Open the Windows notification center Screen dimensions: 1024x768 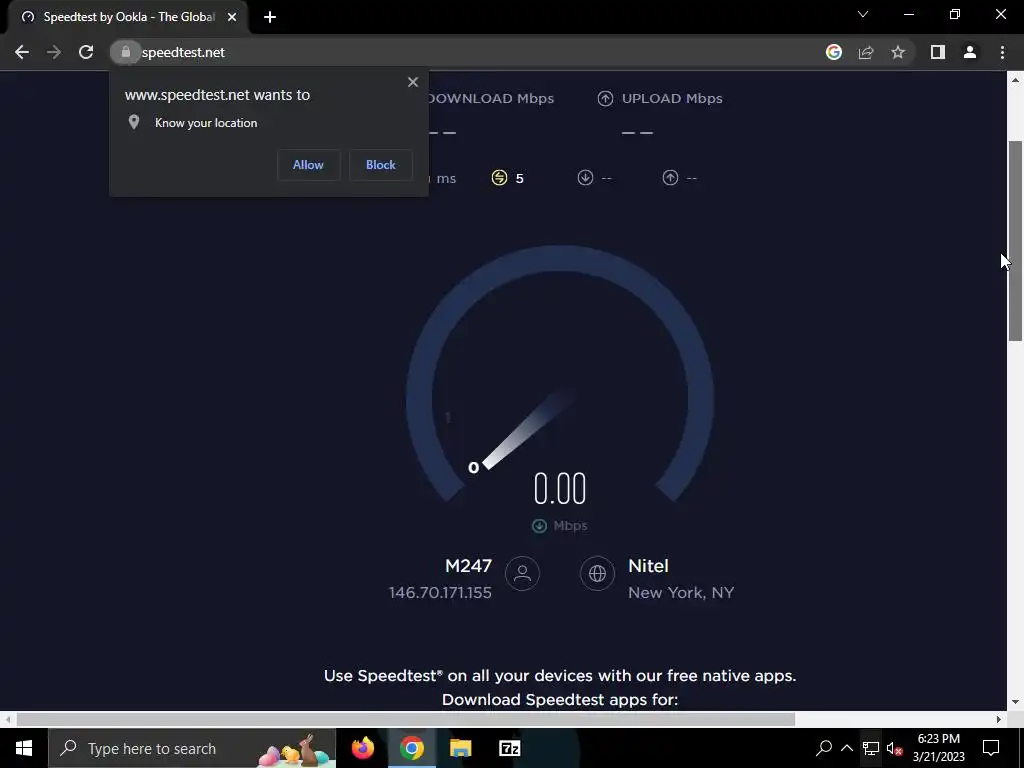[991, 748]
